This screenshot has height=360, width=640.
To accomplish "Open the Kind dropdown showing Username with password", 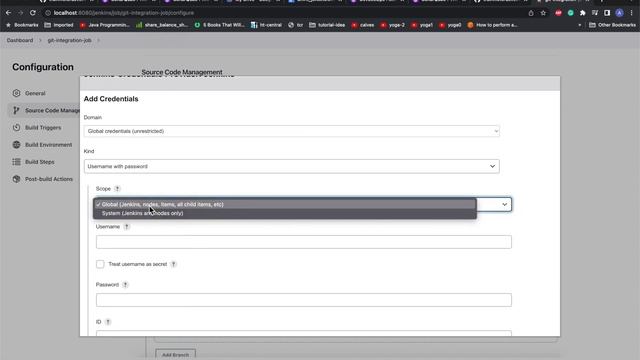I will tap(291, 166).
